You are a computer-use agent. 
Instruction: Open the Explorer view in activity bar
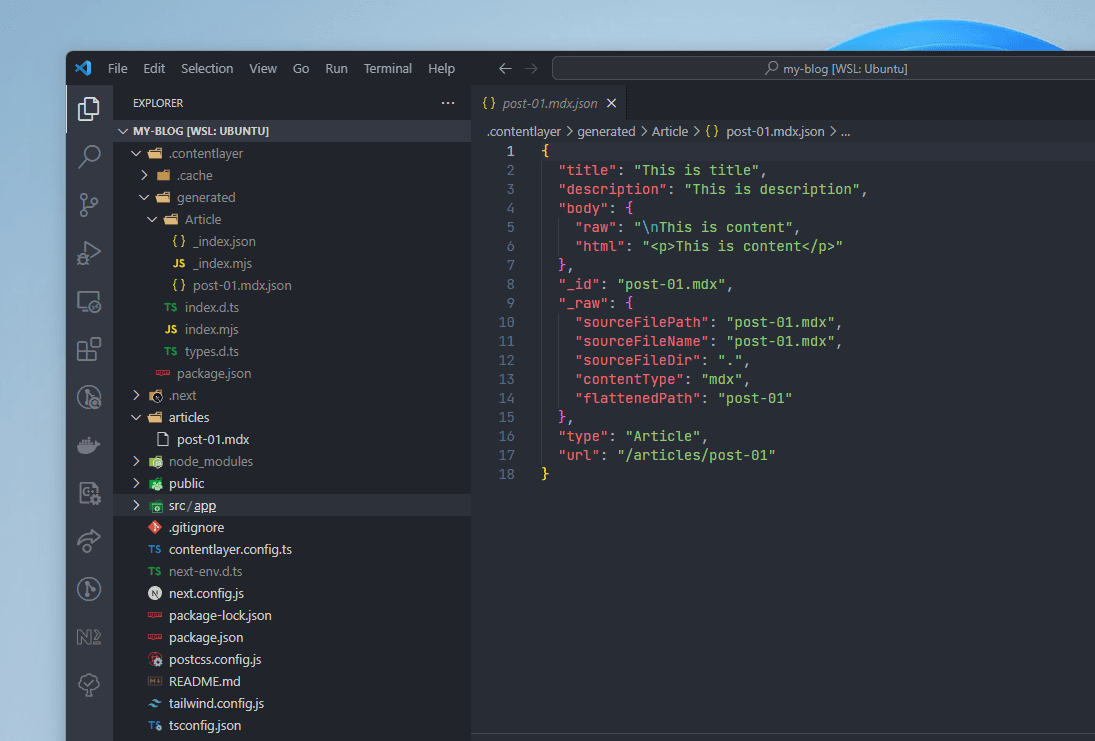pos(89,109)
